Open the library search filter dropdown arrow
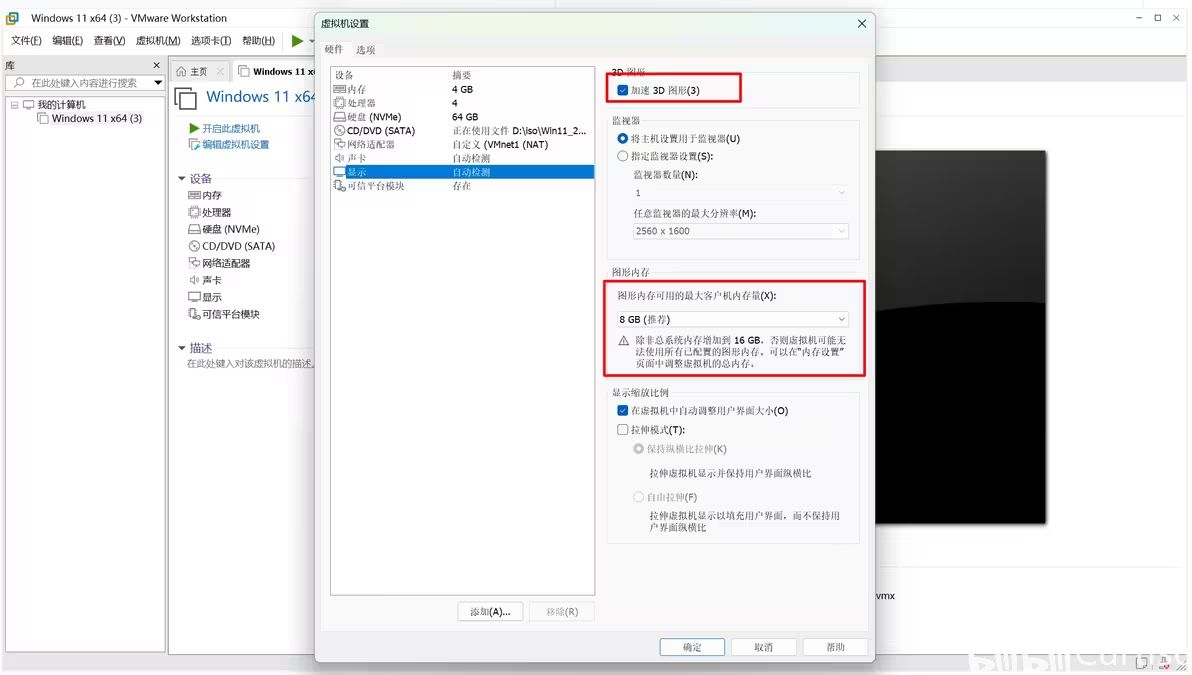 [158, 82]
